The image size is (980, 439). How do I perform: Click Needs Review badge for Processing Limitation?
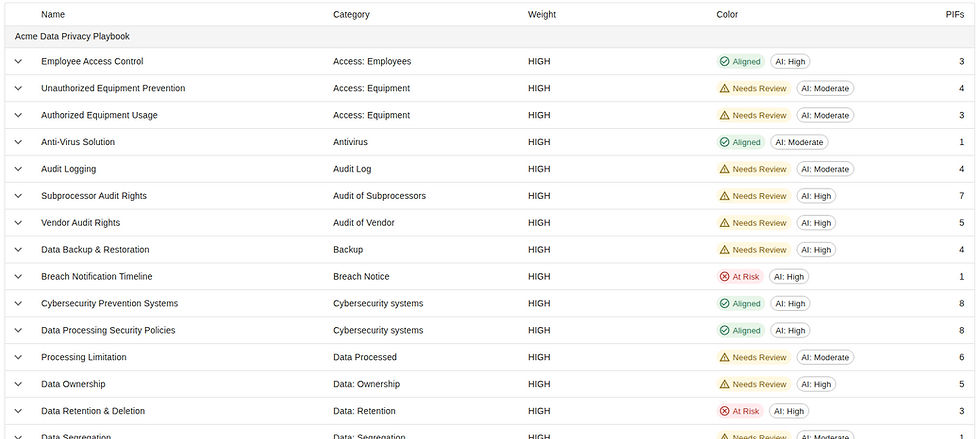pos(754,357)
